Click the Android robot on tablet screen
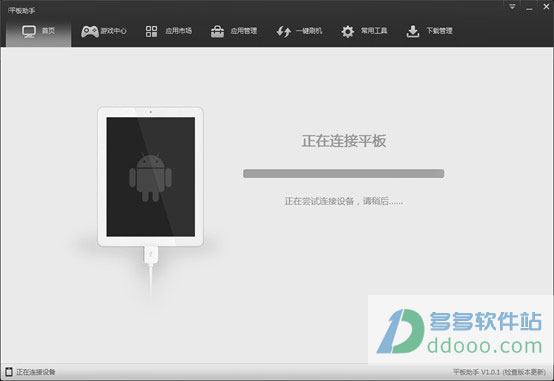This screenshot has width=554, height=381. click(x=151, y=177)
